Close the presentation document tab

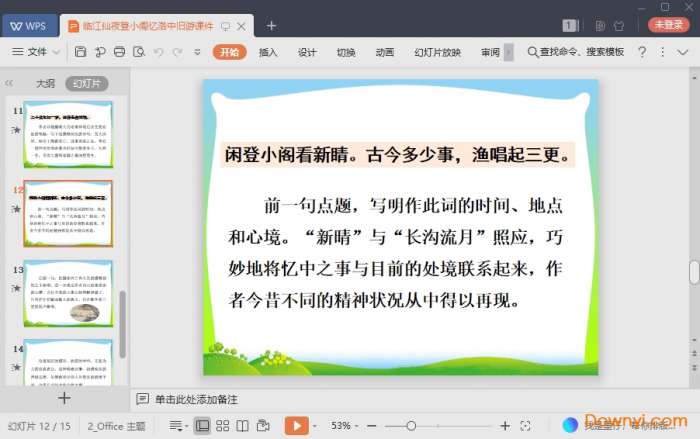point(242,26)
